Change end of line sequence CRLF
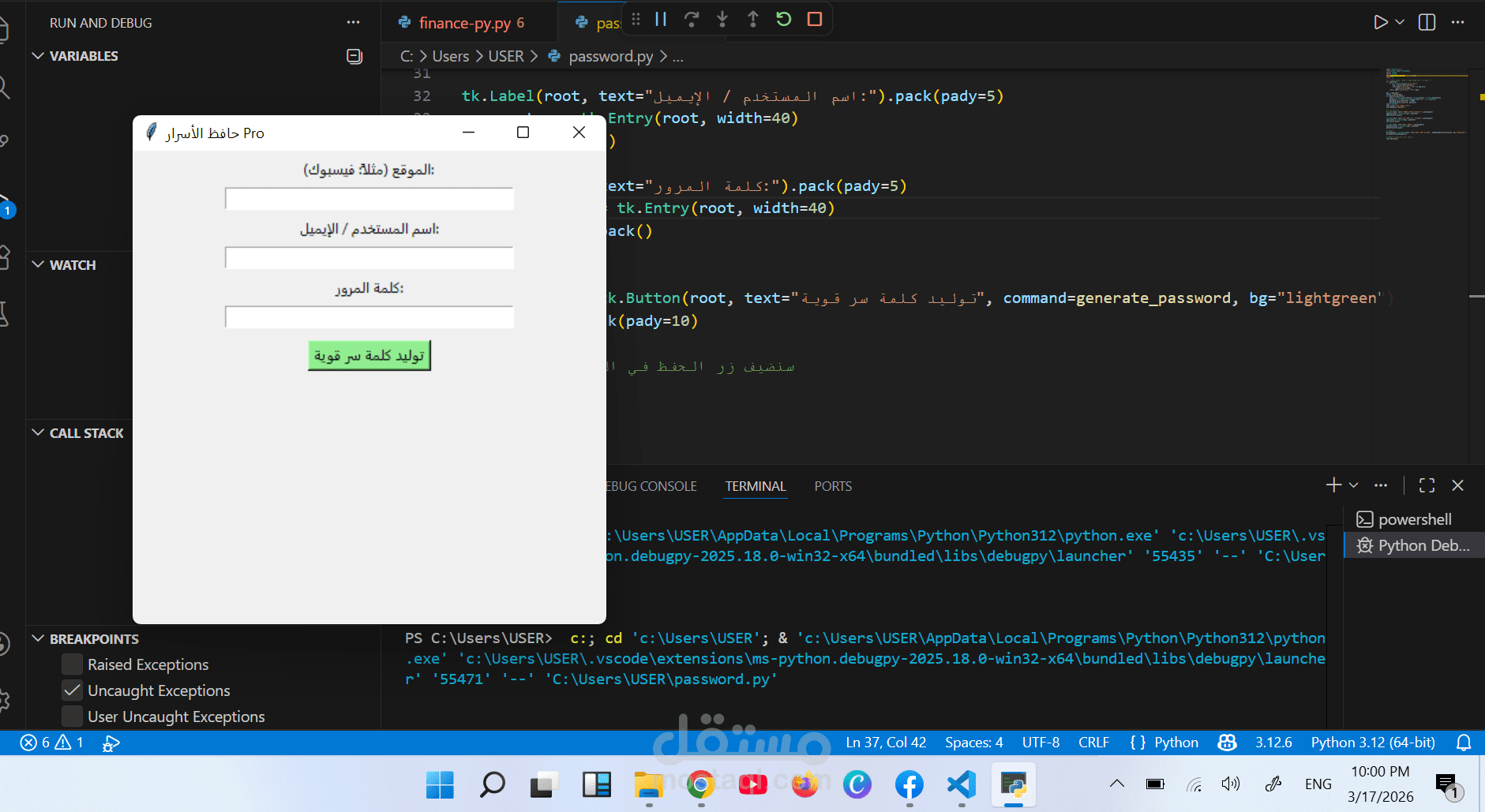The width and height of the screenshot is (1485, 812). tap(1094, 743)
